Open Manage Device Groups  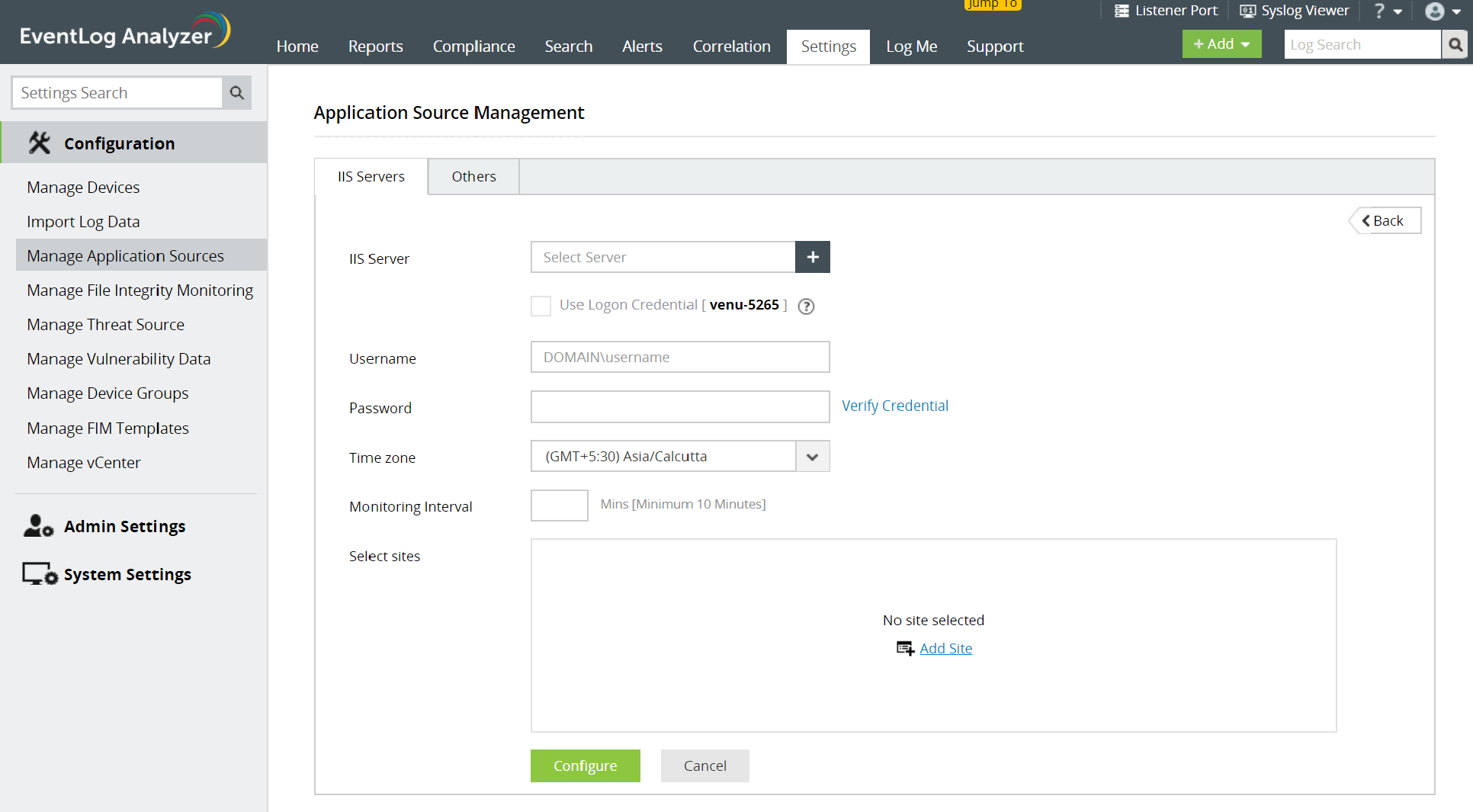[x=108, y=393]
